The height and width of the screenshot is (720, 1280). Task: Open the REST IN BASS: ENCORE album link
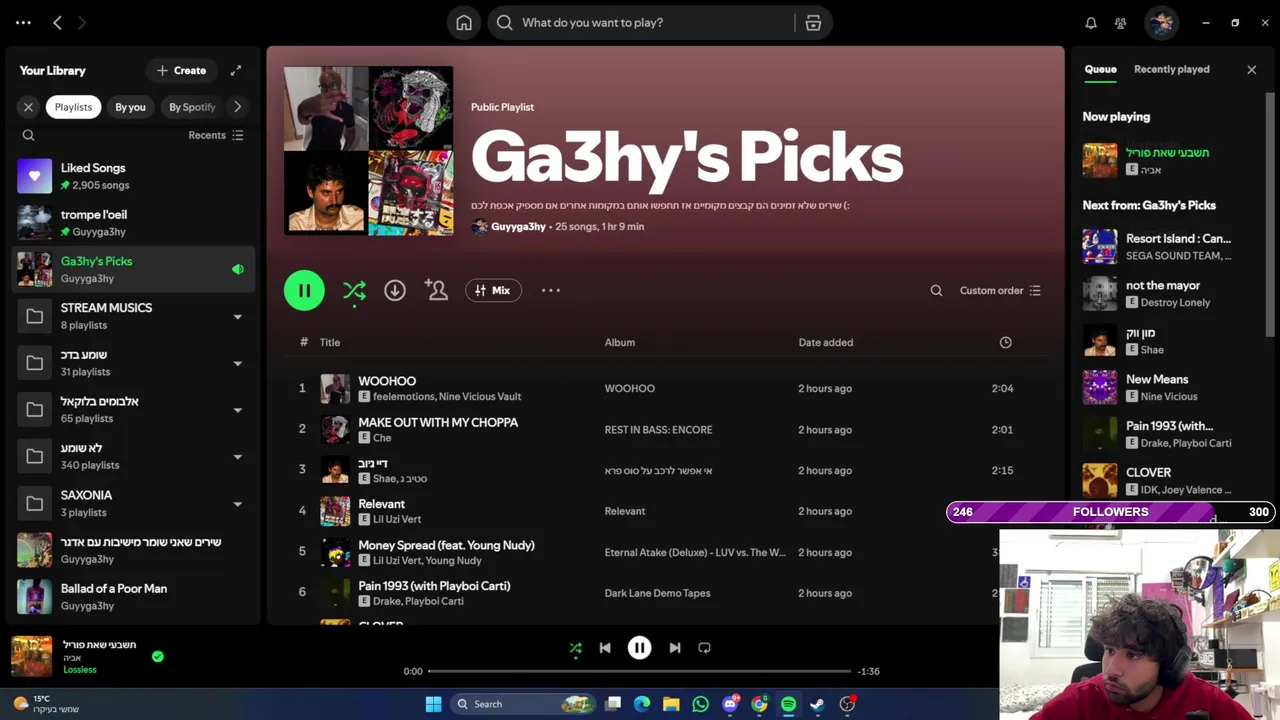tap(658, 430)
